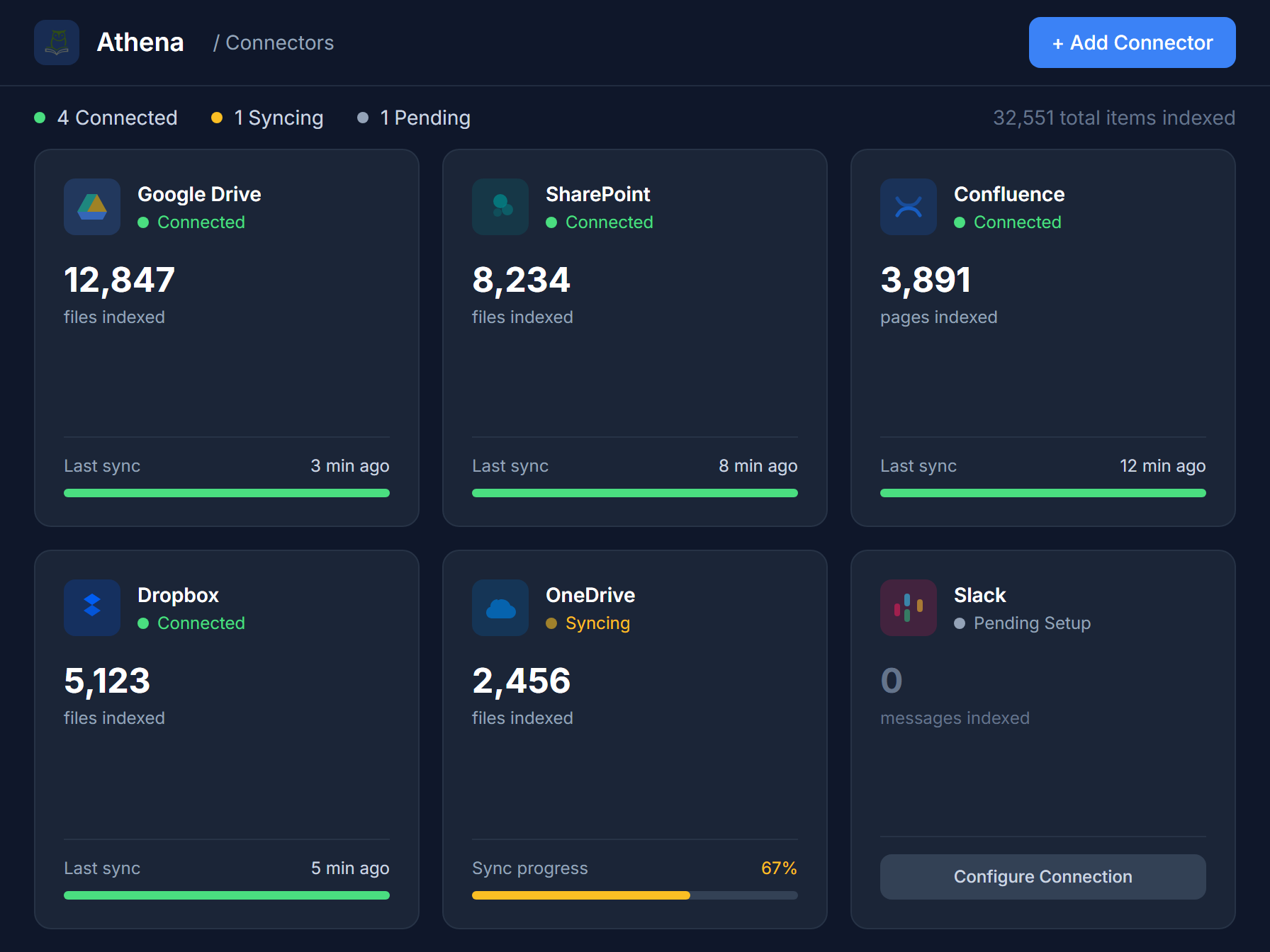The height and width of the screenshot is (952, 1270).
Task: Click the Configure Connection button on Slack
Action: pyautogui.click(x=1043, y=876)
